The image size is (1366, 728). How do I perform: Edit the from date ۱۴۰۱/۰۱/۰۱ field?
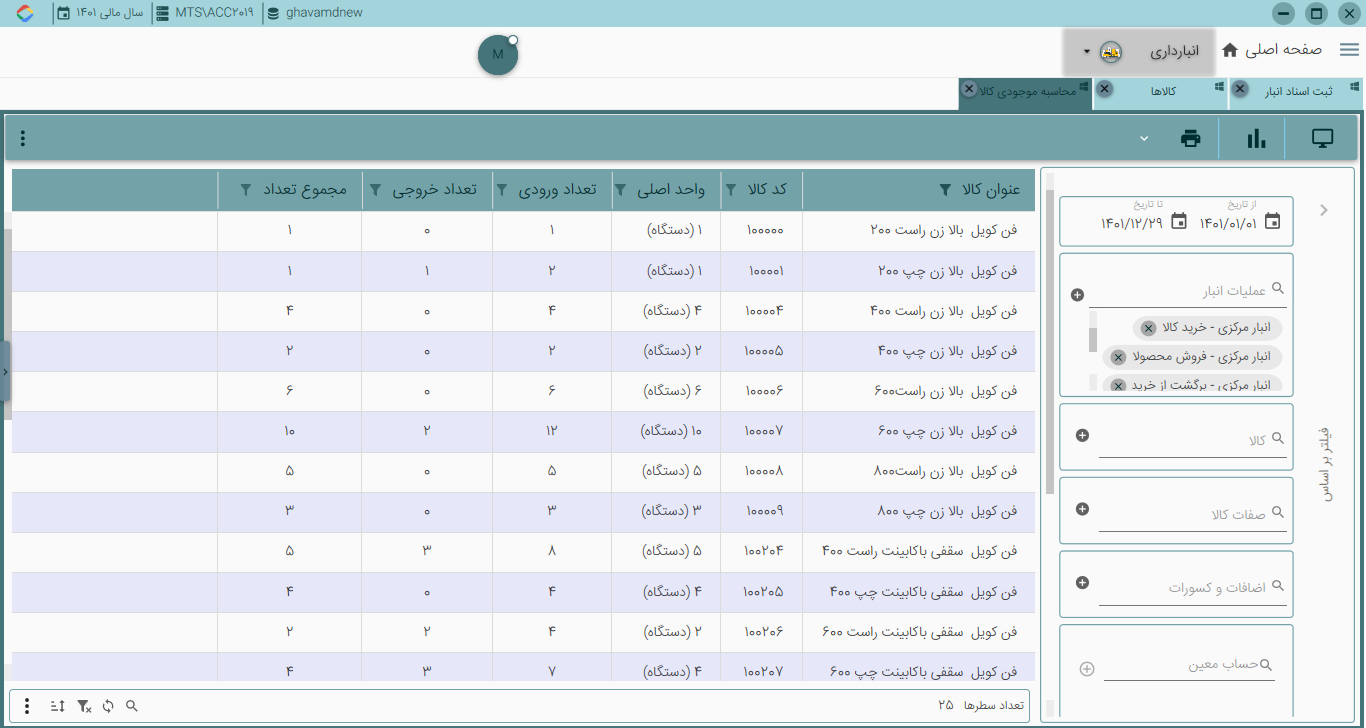click(x=1228, y=222)
